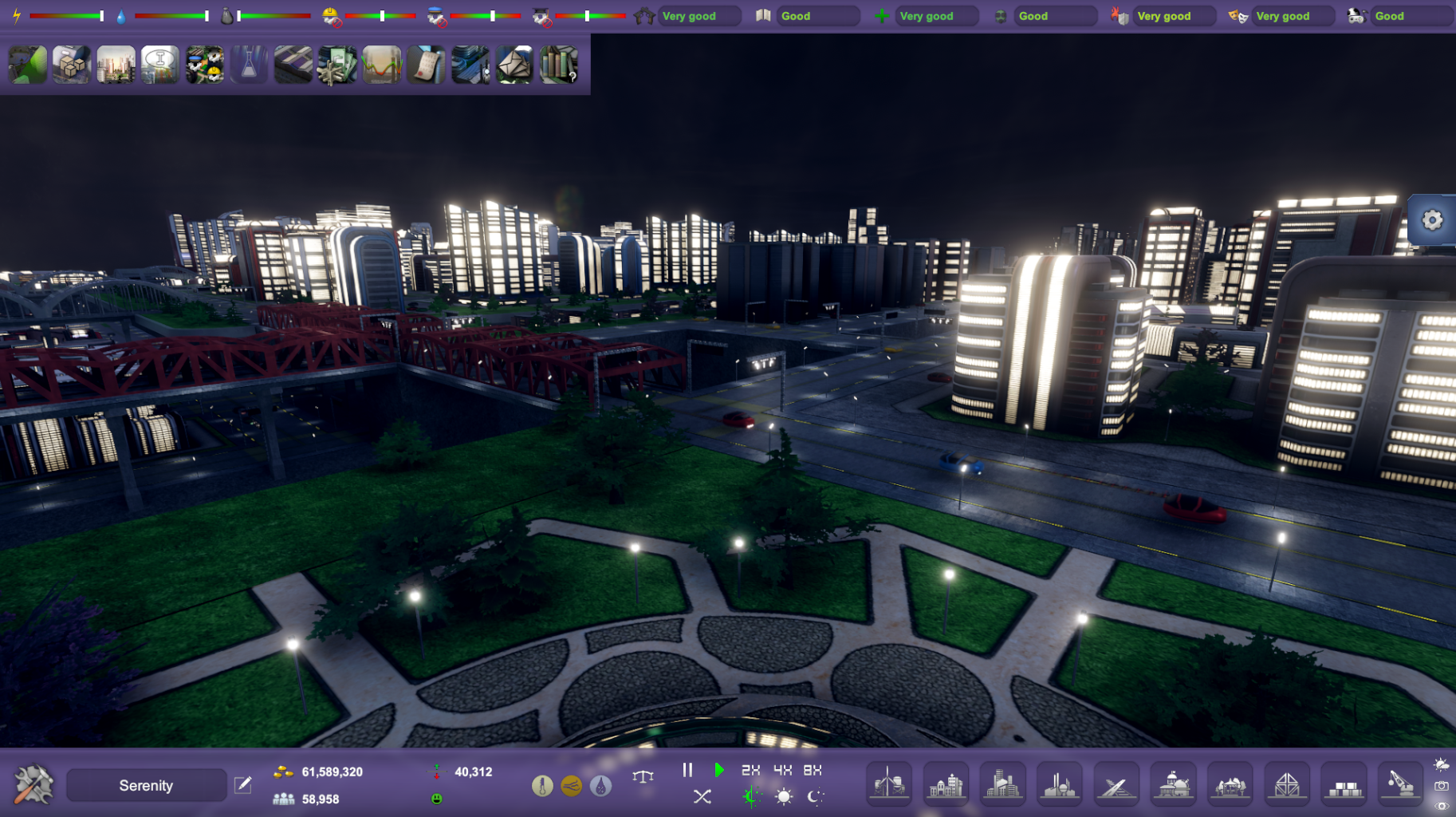Click the income balance 40,312
Screen dimensions: 1456x817
click(474, 772)
